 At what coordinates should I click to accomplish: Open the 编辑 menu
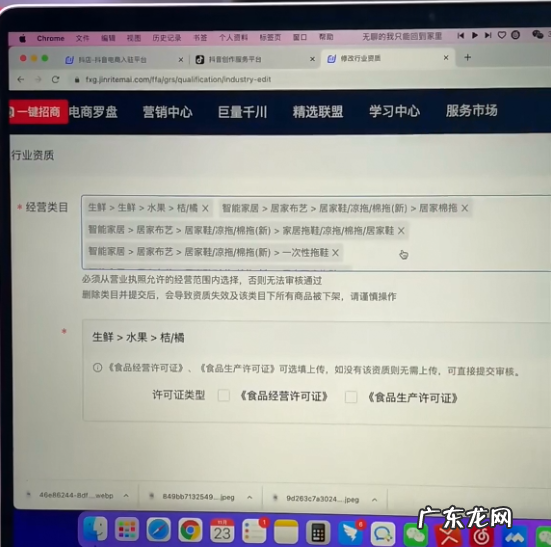tap(108, 38)
